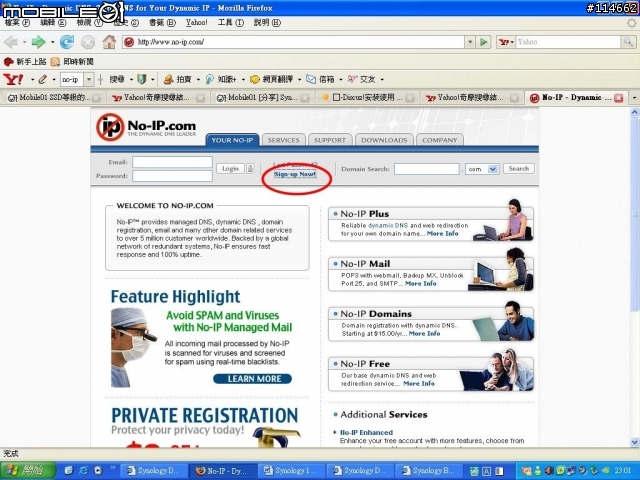The height and width of the screenshot is (480, 640).
Task: Open the back button history dropdown arrow
Action: click(24, 42)
